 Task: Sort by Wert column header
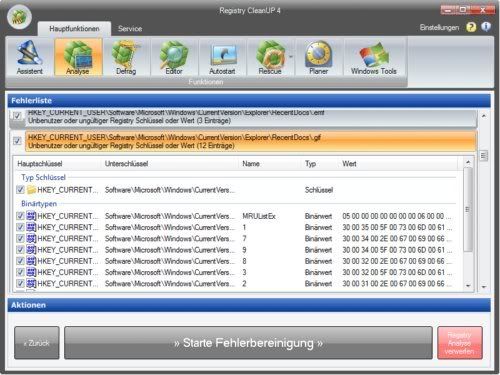coord(398,164)
